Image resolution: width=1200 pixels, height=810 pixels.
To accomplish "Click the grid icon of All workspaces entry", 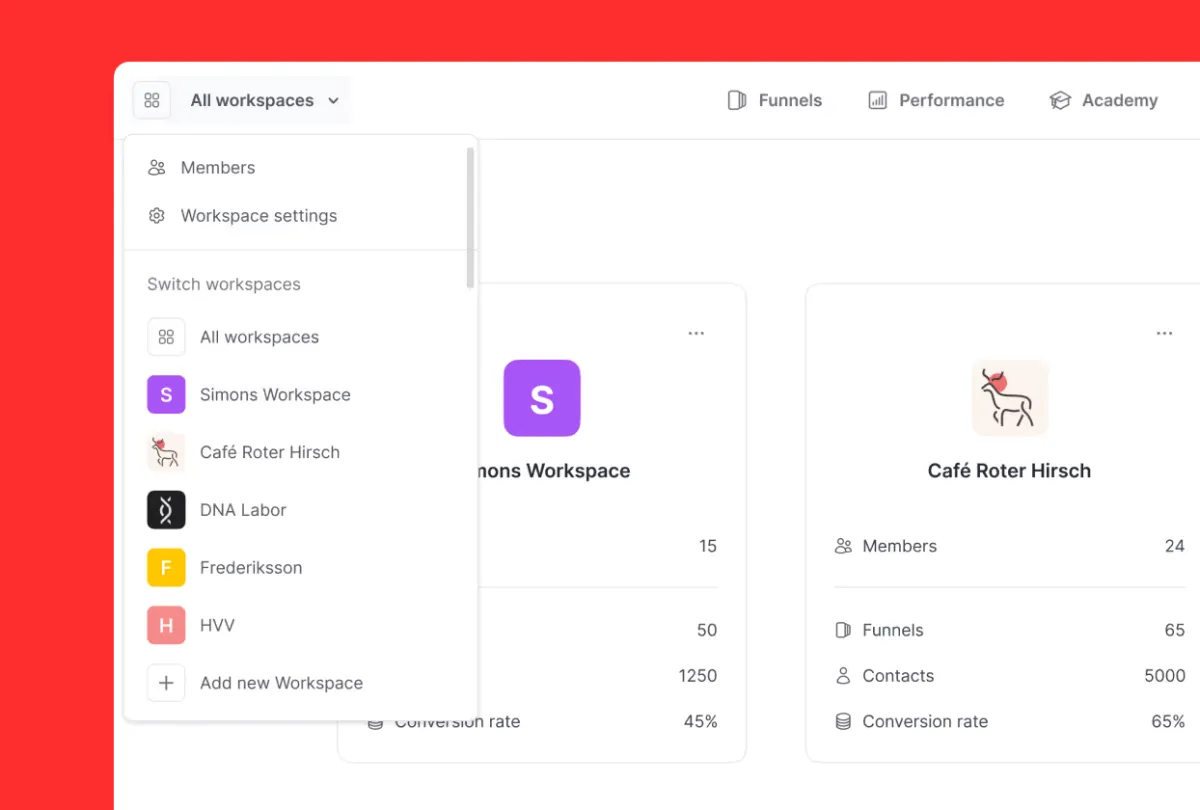I will (x=166, y=337).
